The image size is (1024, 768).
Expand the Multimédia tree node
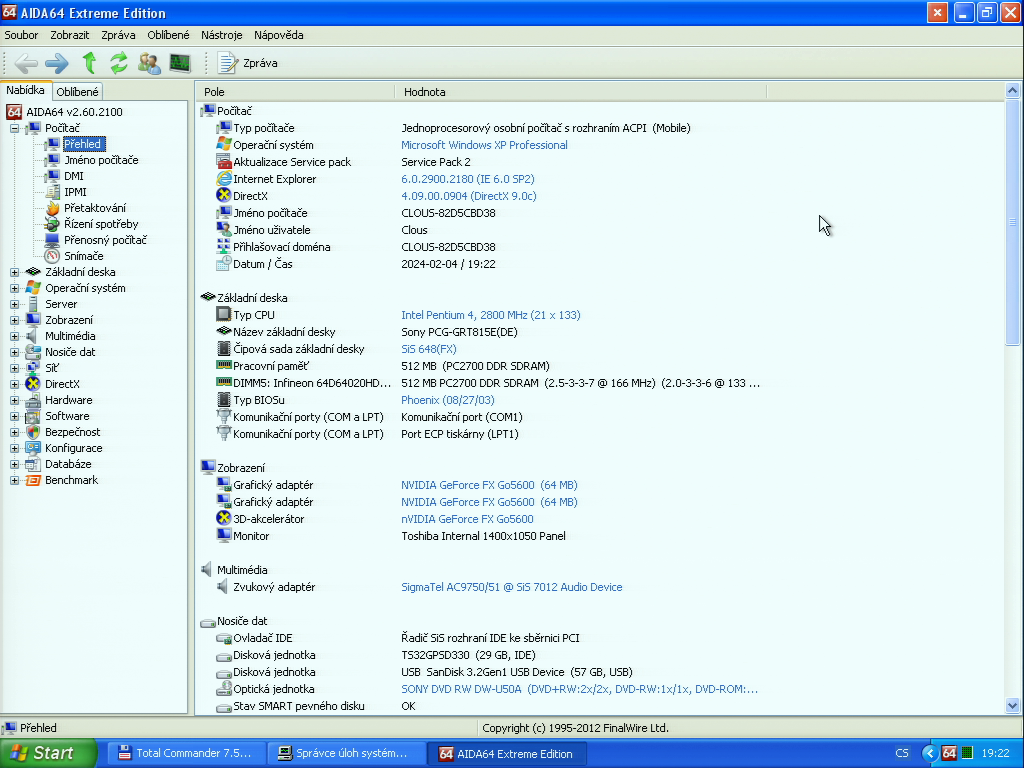[x=14, y=336]
